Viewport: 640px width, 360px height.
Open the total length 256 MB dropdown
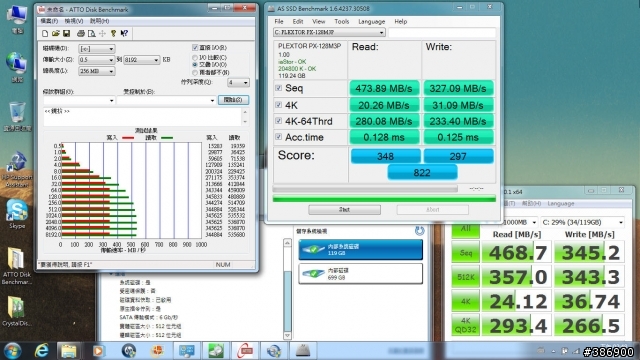tap(97, 71)
